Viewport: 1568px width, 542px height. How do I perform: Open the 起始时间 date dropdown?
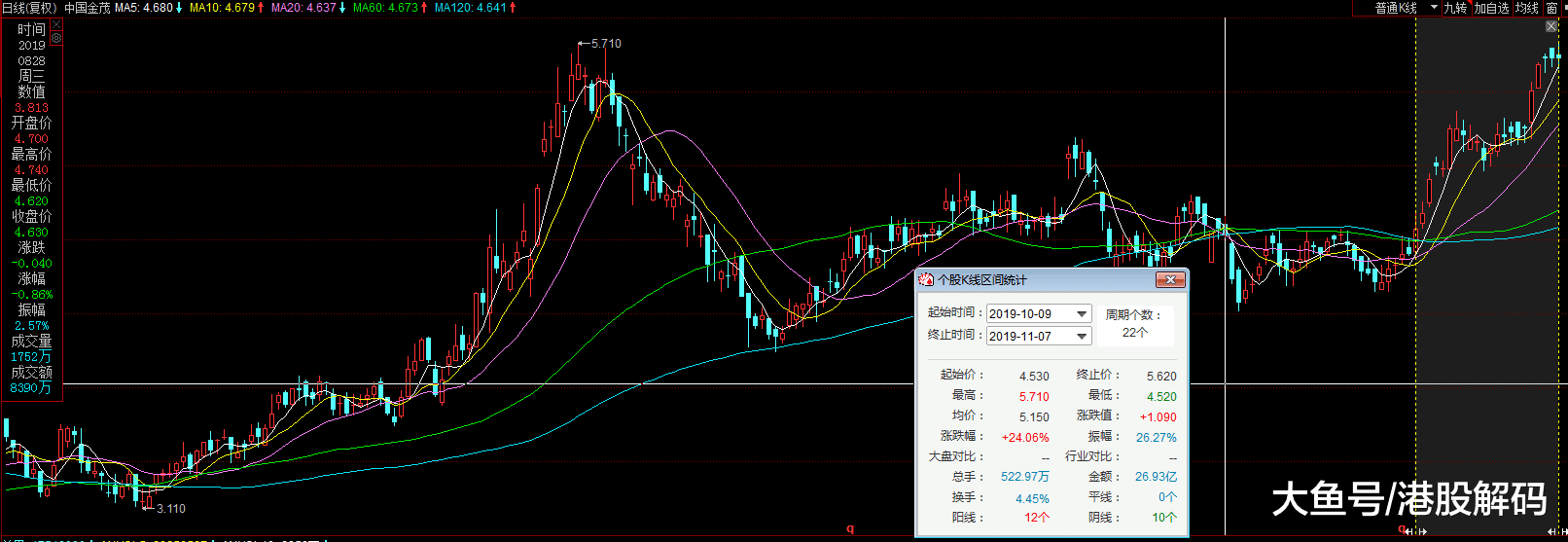[1082, 314]
